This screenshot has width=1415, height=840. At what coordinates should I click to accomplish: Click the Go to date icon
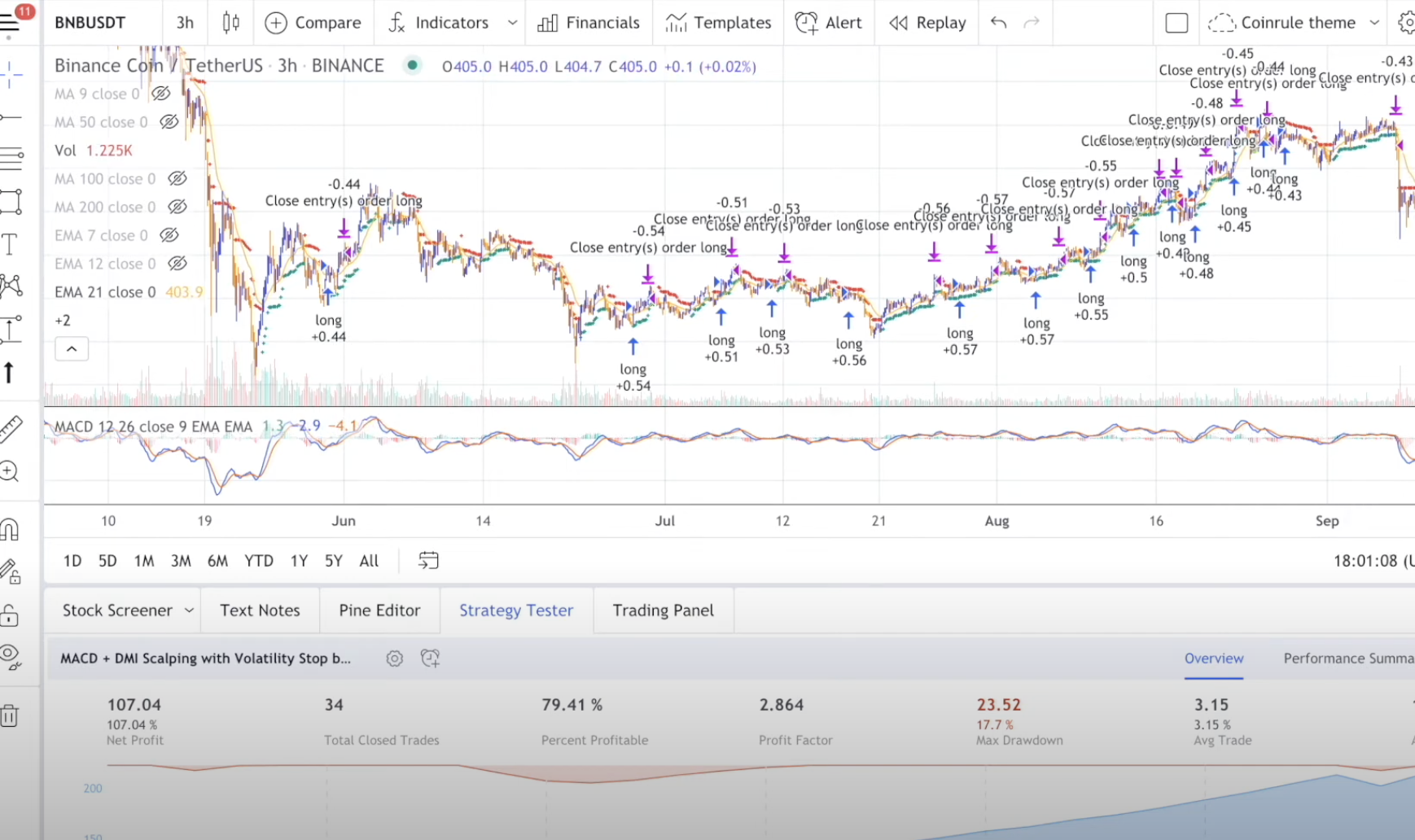tap(427, 560)
